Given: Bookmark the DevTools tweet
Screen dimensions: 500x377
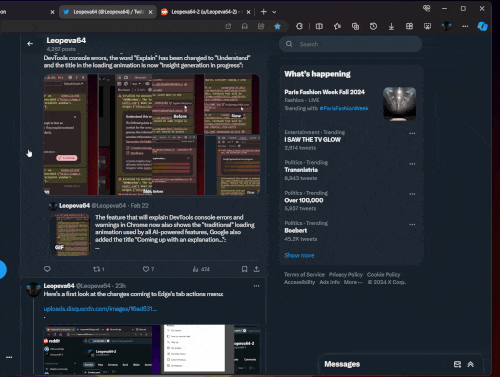Looking at the screenshot, I should (x=244, y=269).
